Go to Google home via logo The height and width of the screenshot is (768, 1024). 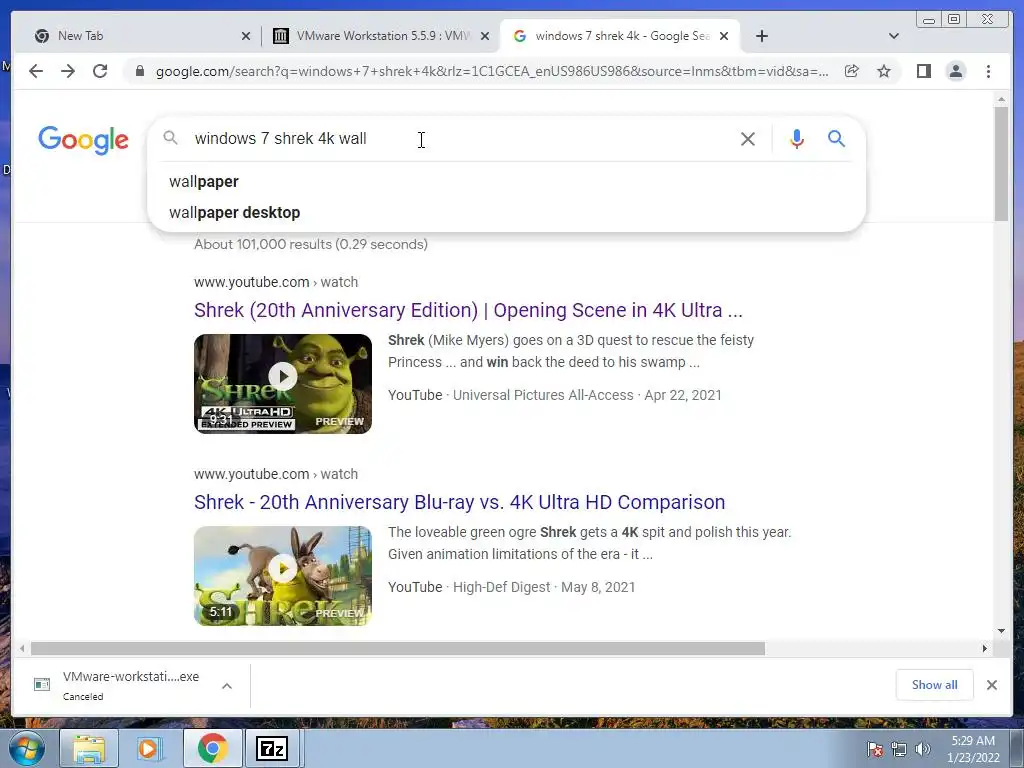84,140
